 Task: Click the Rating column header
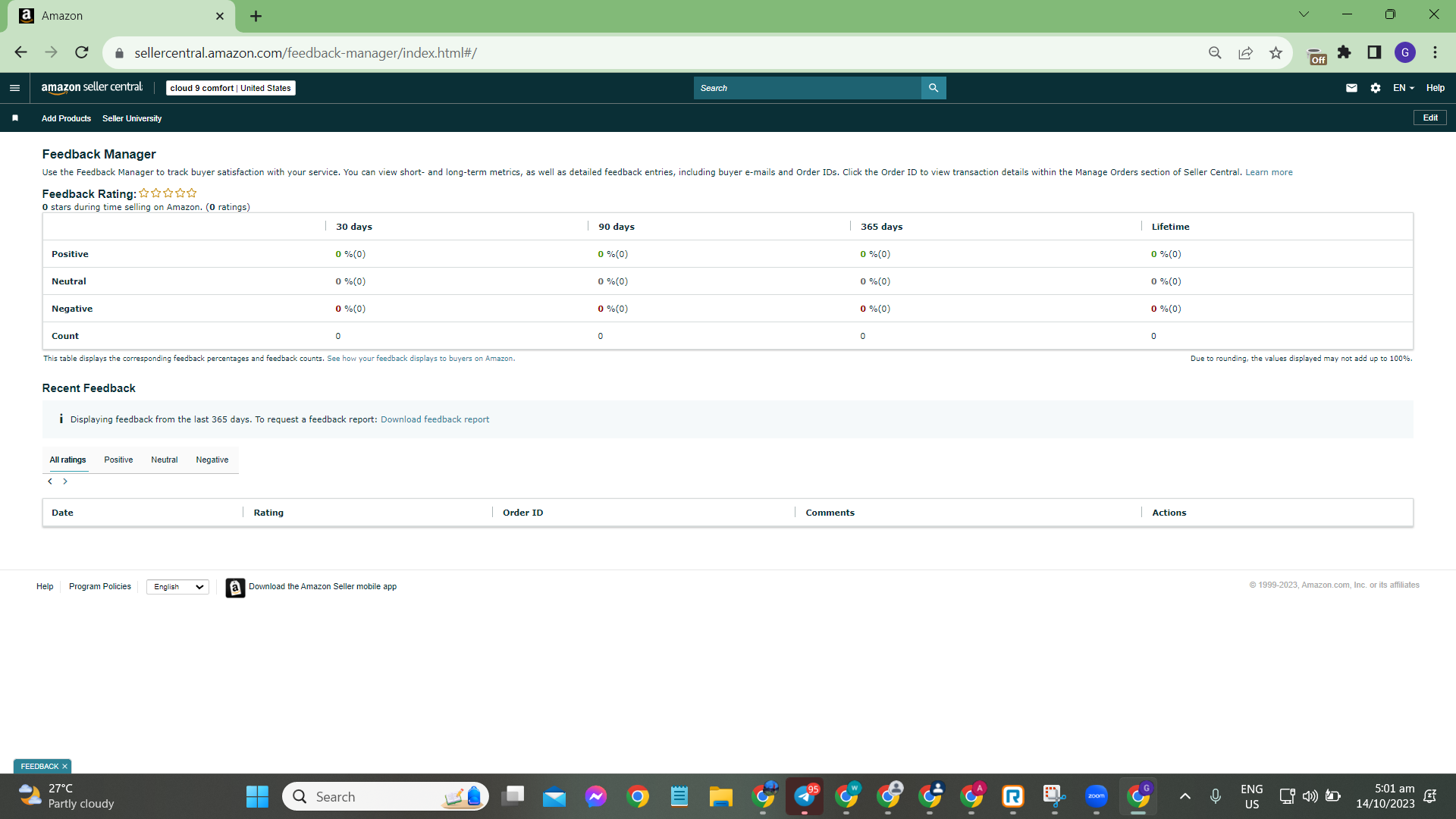click(268, 513)
